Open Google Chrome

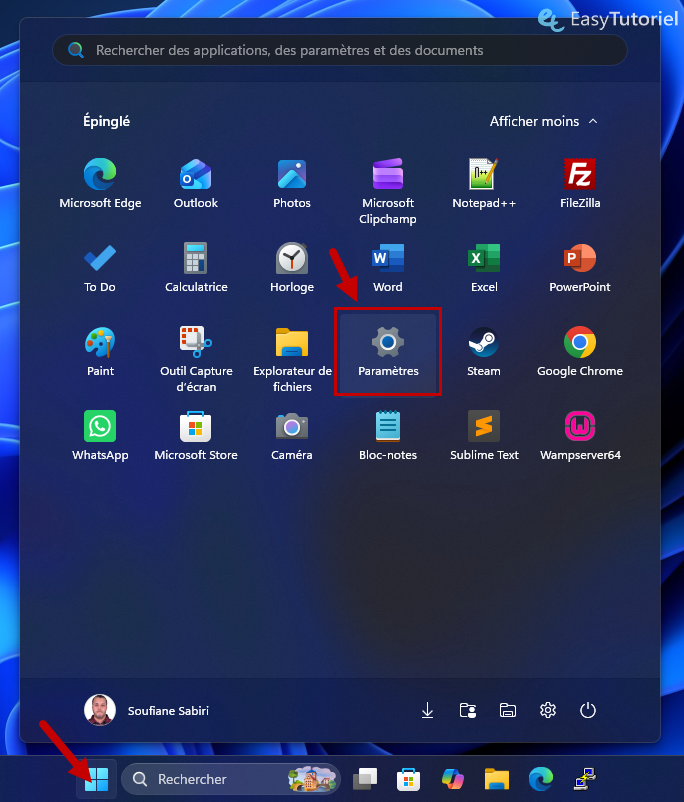[580, 352]
